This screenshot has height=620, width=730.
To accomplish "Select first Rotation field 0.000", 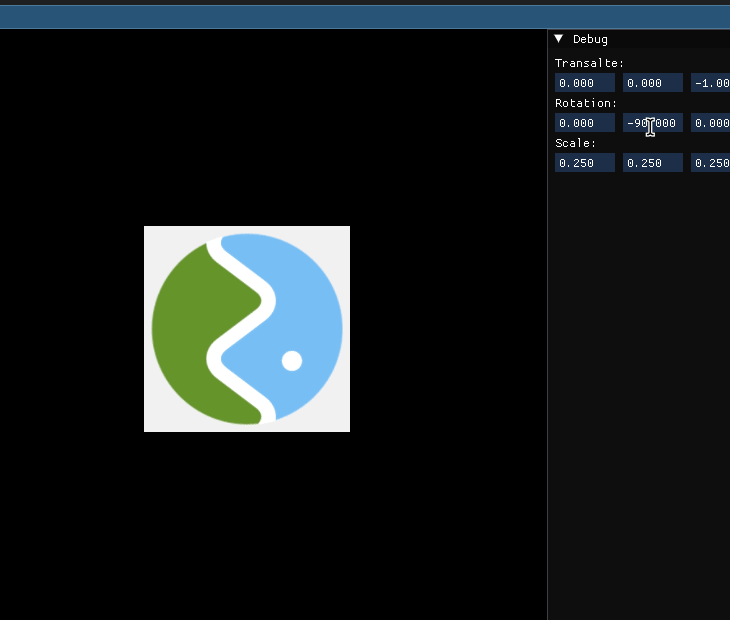I will [x=585, y=123].
